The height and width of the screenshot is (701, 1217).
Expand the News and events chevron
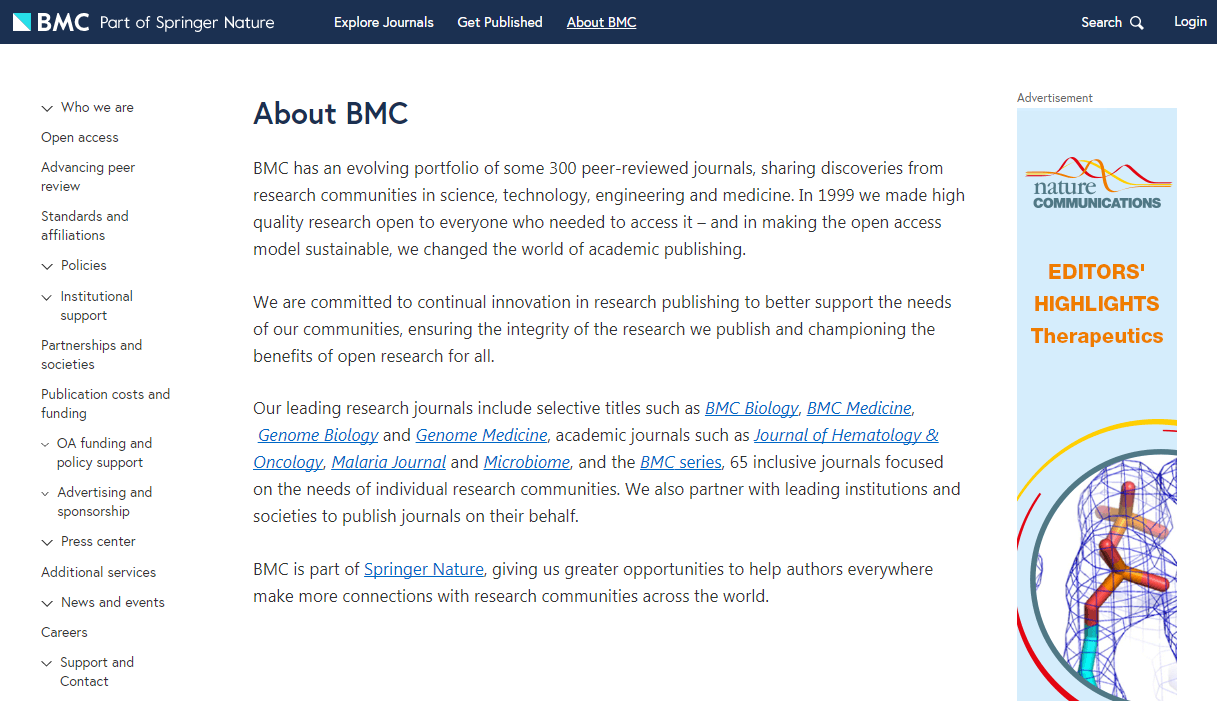click(x=47, y=603)
